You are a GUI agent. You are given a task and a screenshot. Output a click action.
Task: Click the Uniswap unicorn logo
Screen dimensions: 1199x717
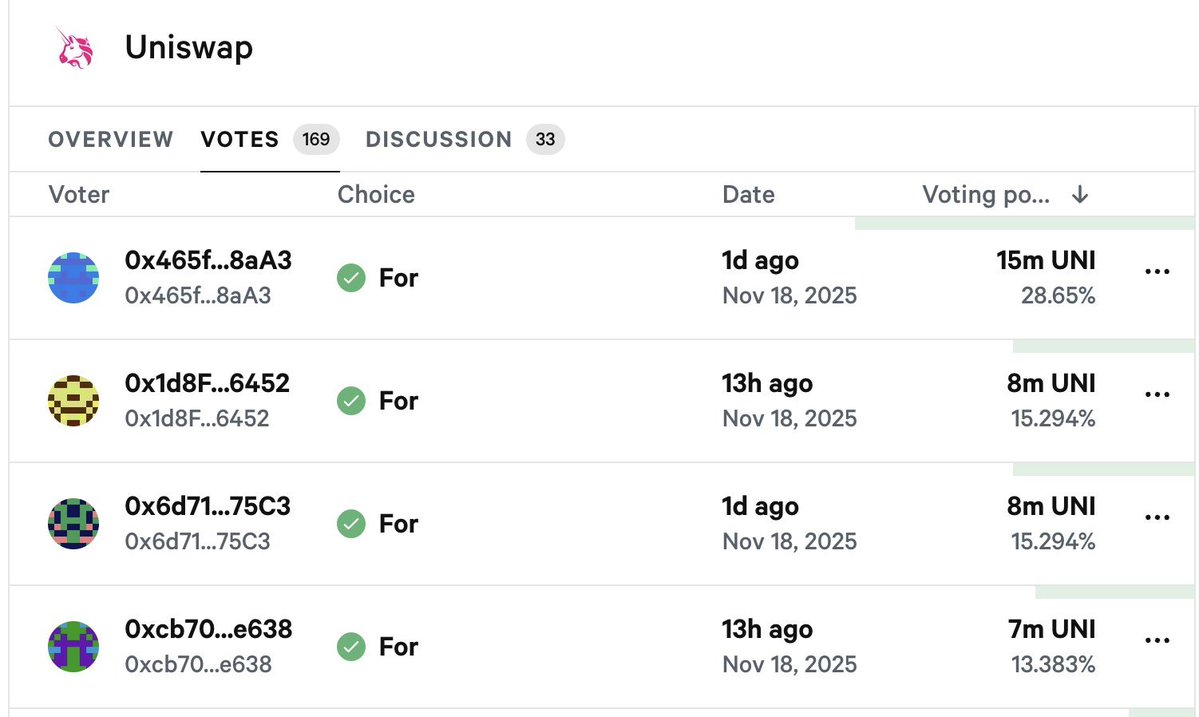[74, 49]
